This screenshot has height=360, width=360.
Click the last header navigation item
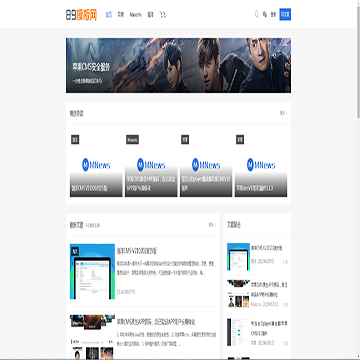click(x=163, y=15)
